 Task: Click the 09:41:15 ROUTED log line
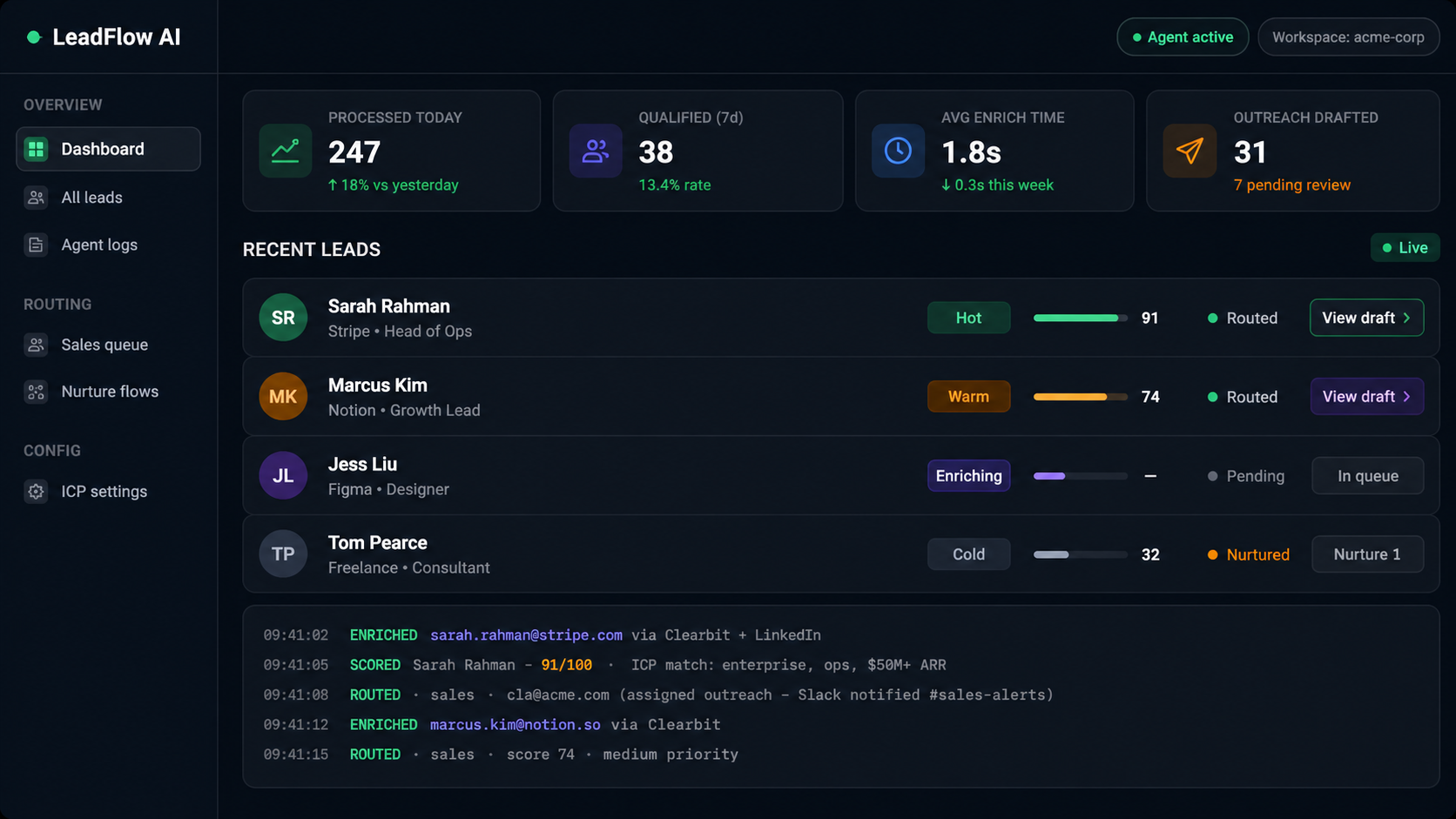pyautogui.click(x=501, y=755)
